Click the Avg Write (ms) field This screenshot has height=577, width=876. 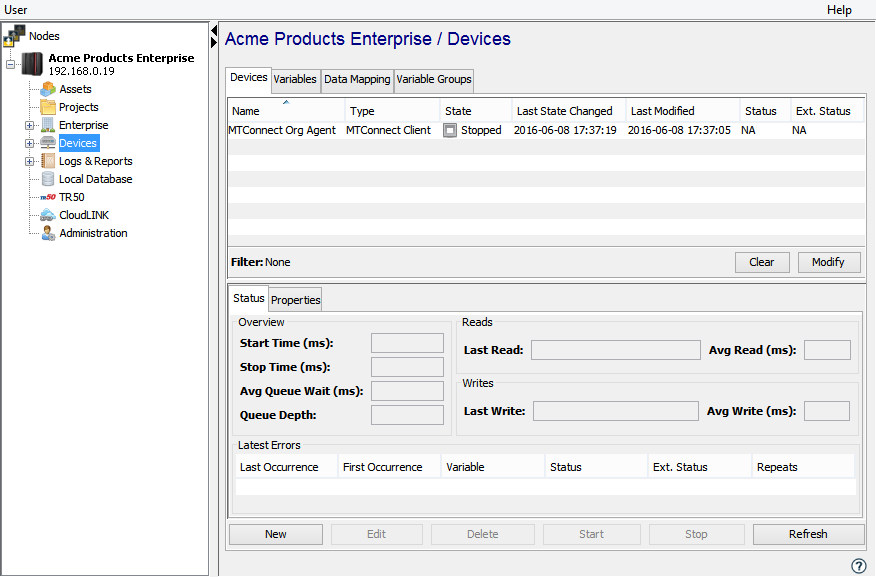pyautogui.click(x=827, y=411)
